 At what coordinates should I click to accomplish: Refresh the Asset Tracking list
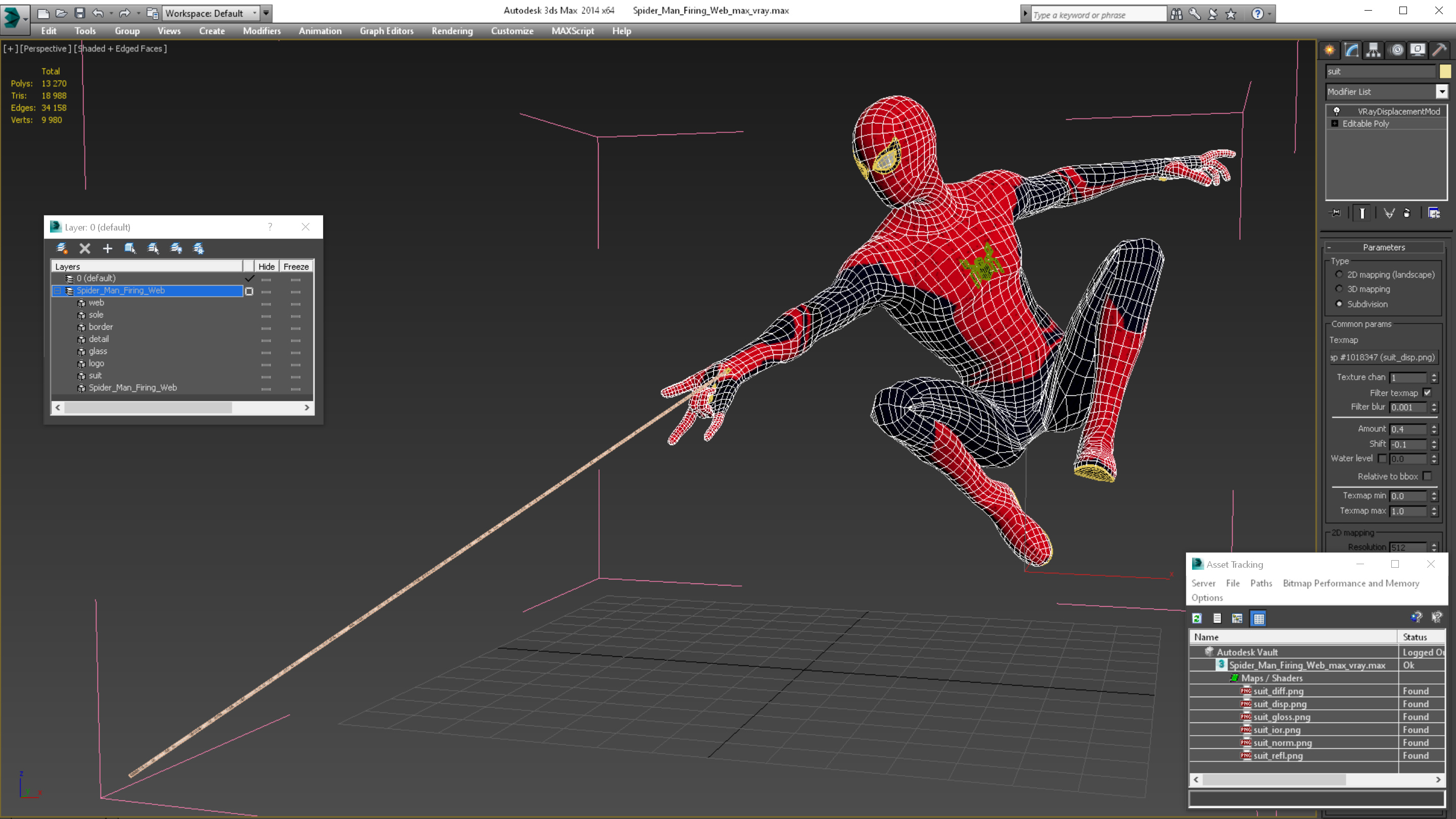[x=1197, y=618]
